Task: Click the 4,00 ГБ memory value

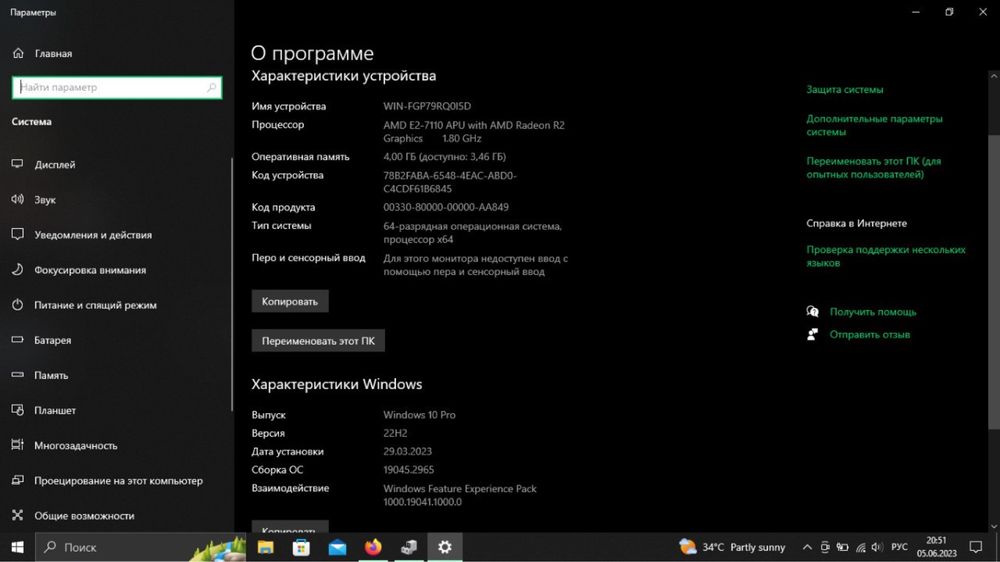Action: point(444,156)
